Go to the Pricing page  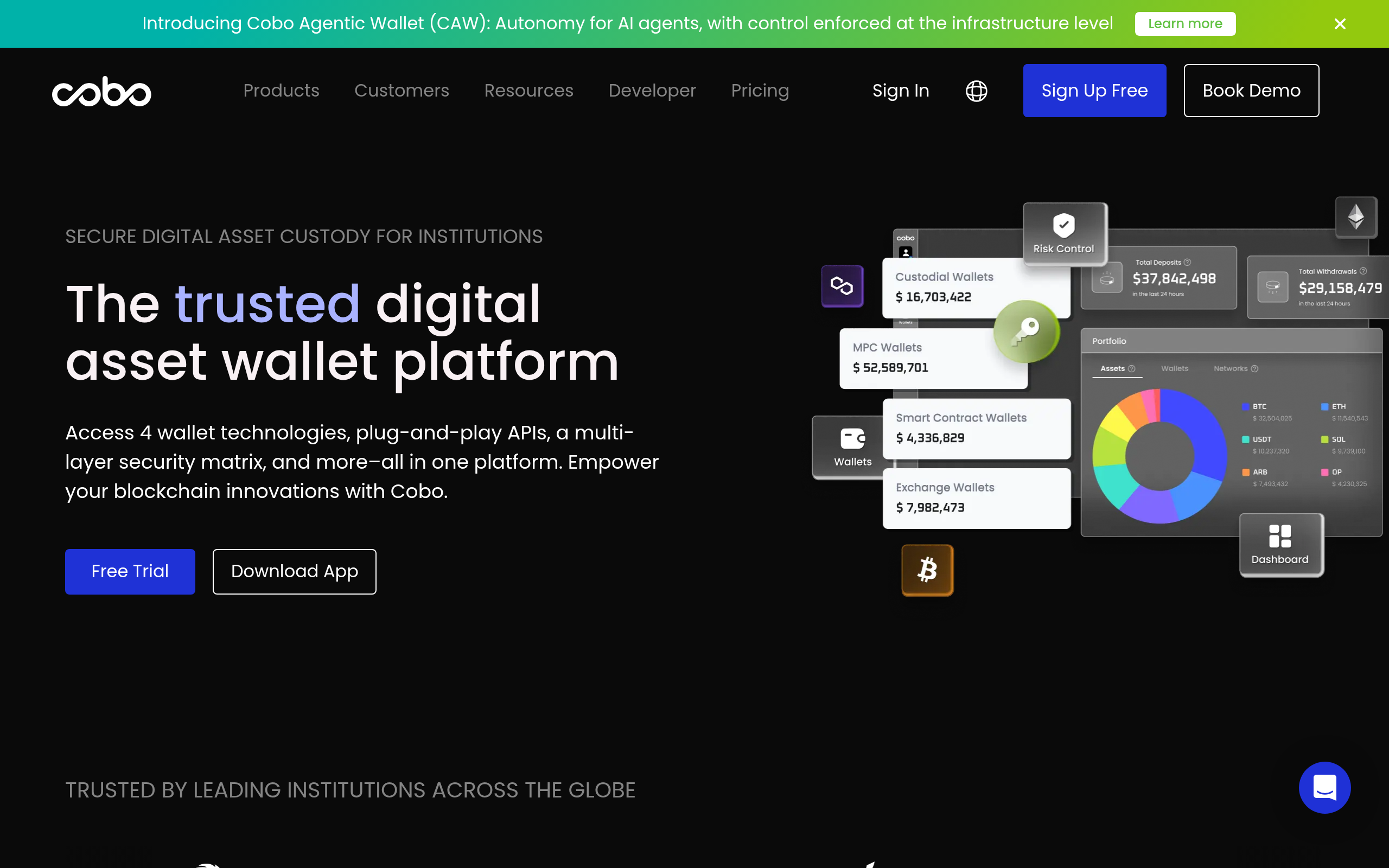pyautogui.click(x=760, y=91)
